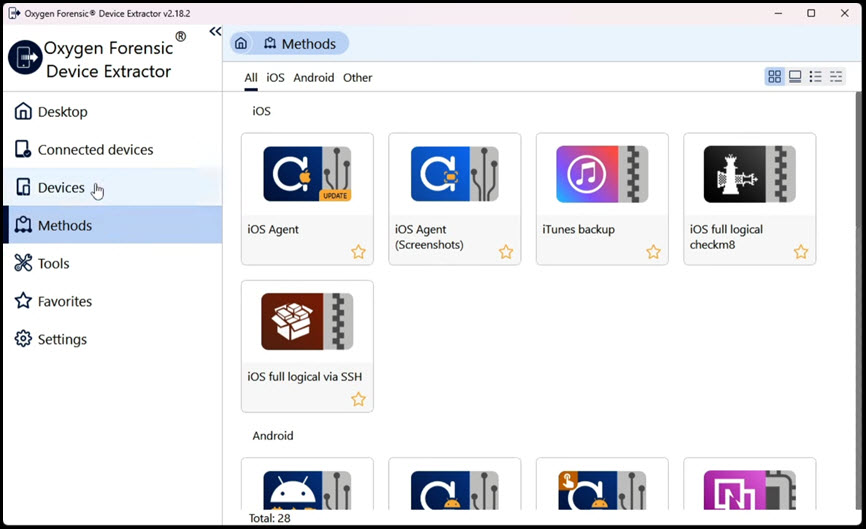Viewport: 866px width, 529px height.
Task: Open the iTunes backup method icon
Action: (x=602, y=174)
